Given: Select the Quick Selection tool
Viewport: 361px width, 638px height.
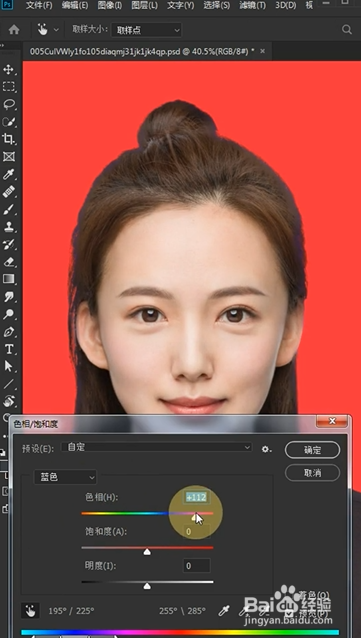Looking at the screenshot, I should pos(9,122).
